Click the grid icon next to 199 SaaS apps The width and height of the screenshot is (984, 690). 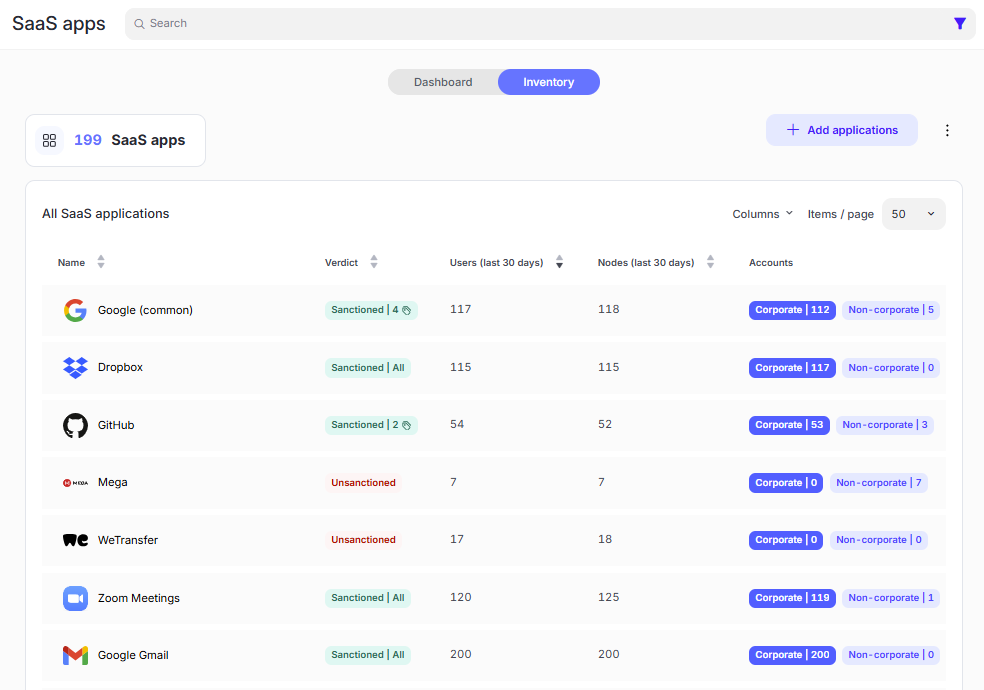point(49,140)
